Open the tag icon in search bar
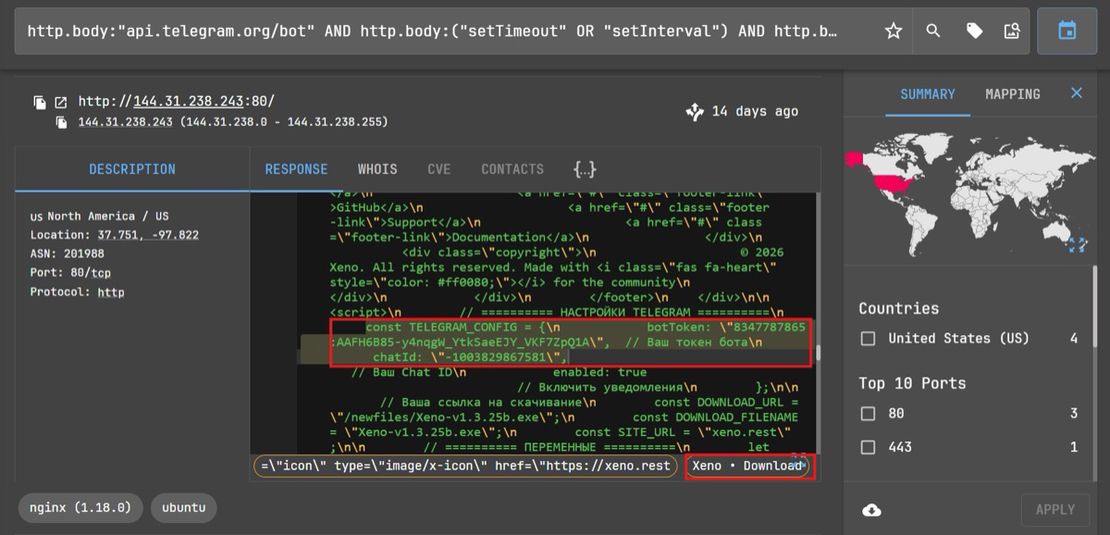 (x=974, y=30)
